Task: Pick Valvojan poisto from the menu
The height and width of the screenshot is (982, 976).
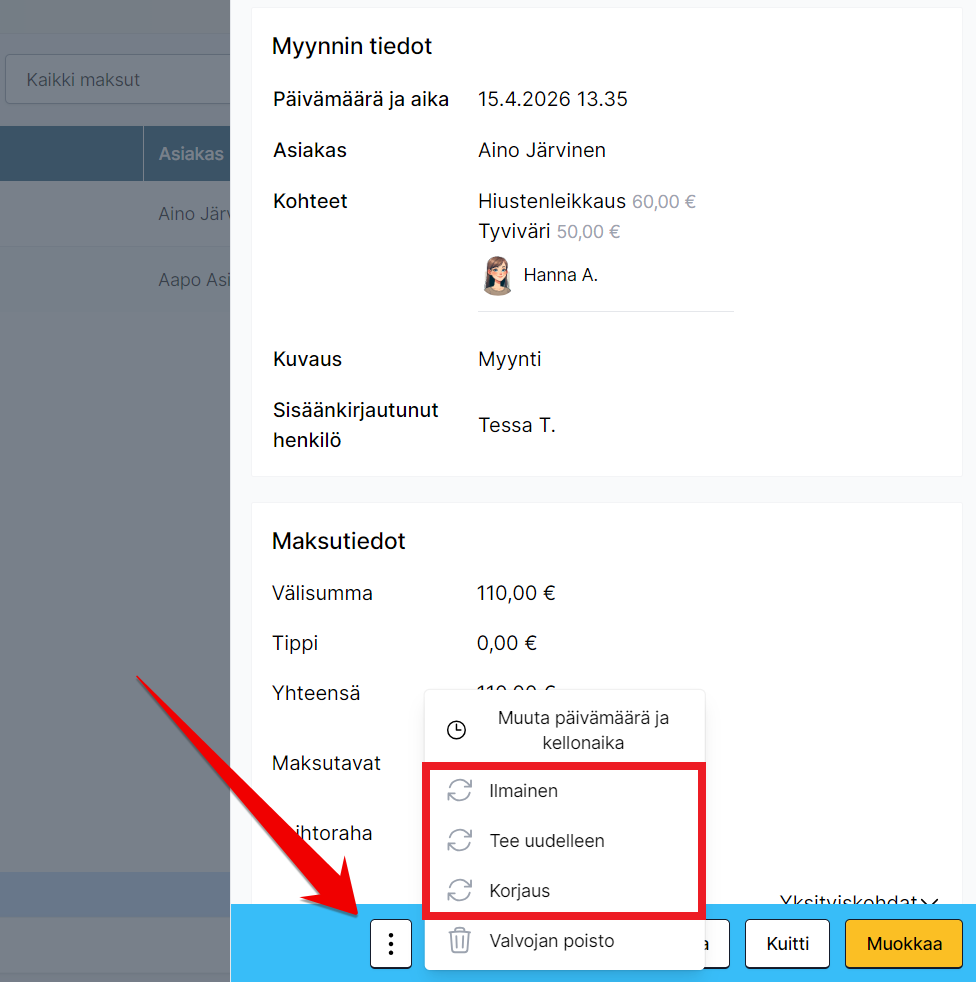Action: coord(551,941)
